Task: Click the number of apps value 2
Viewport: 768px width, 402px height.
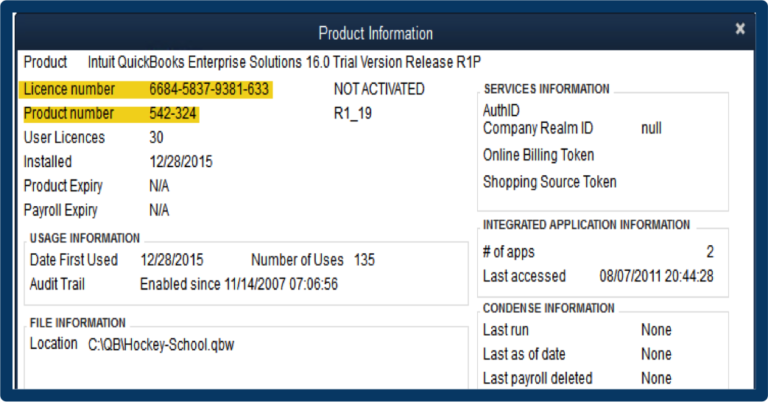Action: pyautogui.click(x=709, y=252)
